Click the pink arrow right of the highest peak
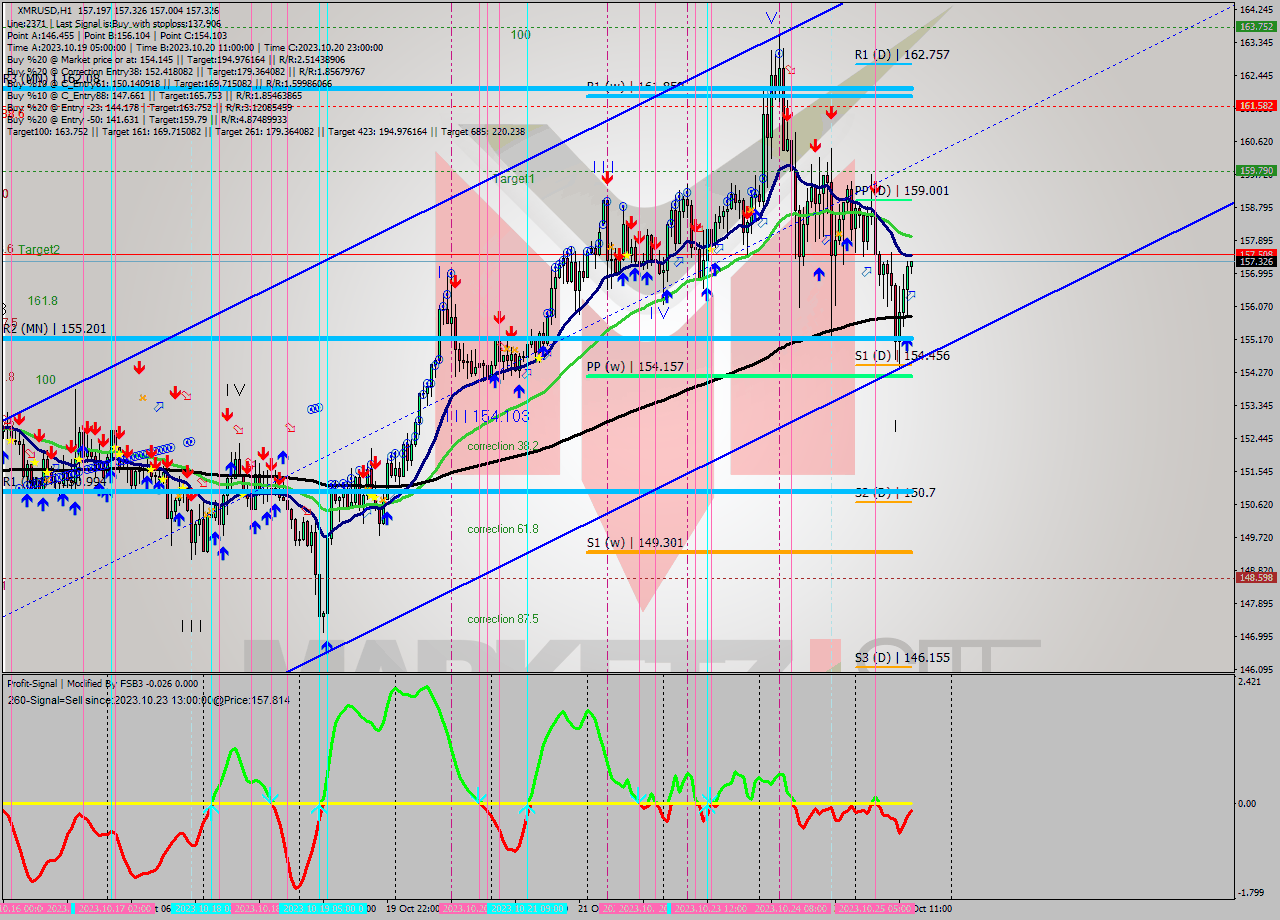Screen dimensions: 1280x920 (790, 69)
